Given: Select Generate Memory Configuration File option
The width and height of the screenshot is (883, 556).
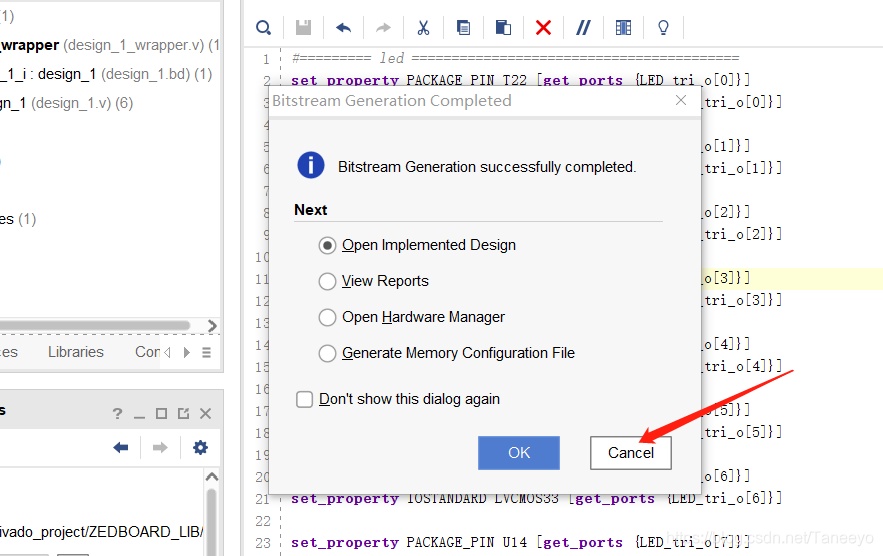Looking at the screenshot, I should [327, 353].
